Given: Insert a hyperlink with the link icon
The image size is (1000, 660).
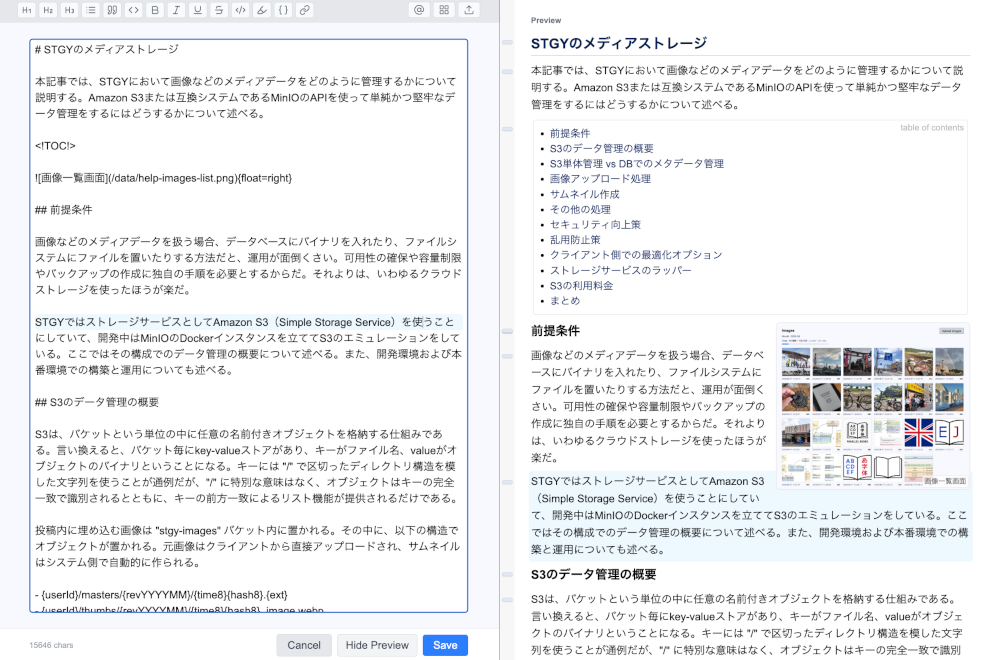Looking at the screenshot, I should pos(304,10).
